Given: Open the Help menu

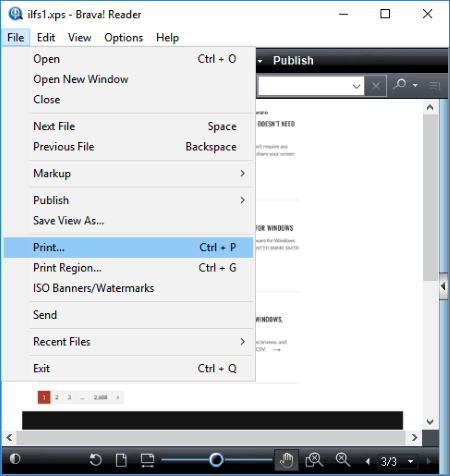Looking at the screenshot, I should pyautogui.click(x=167, y=38).
